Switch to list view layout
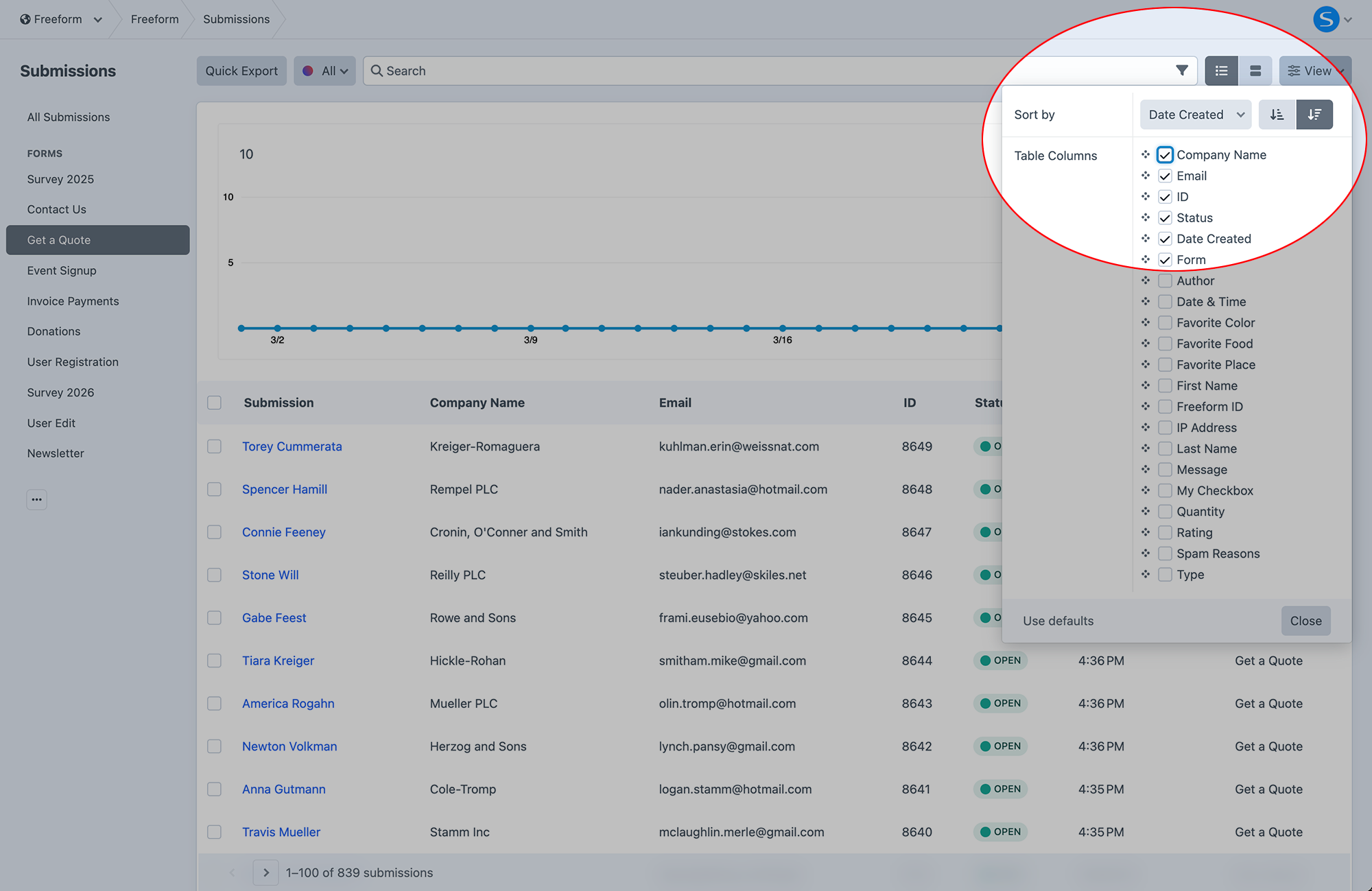 pos(1221,70)
